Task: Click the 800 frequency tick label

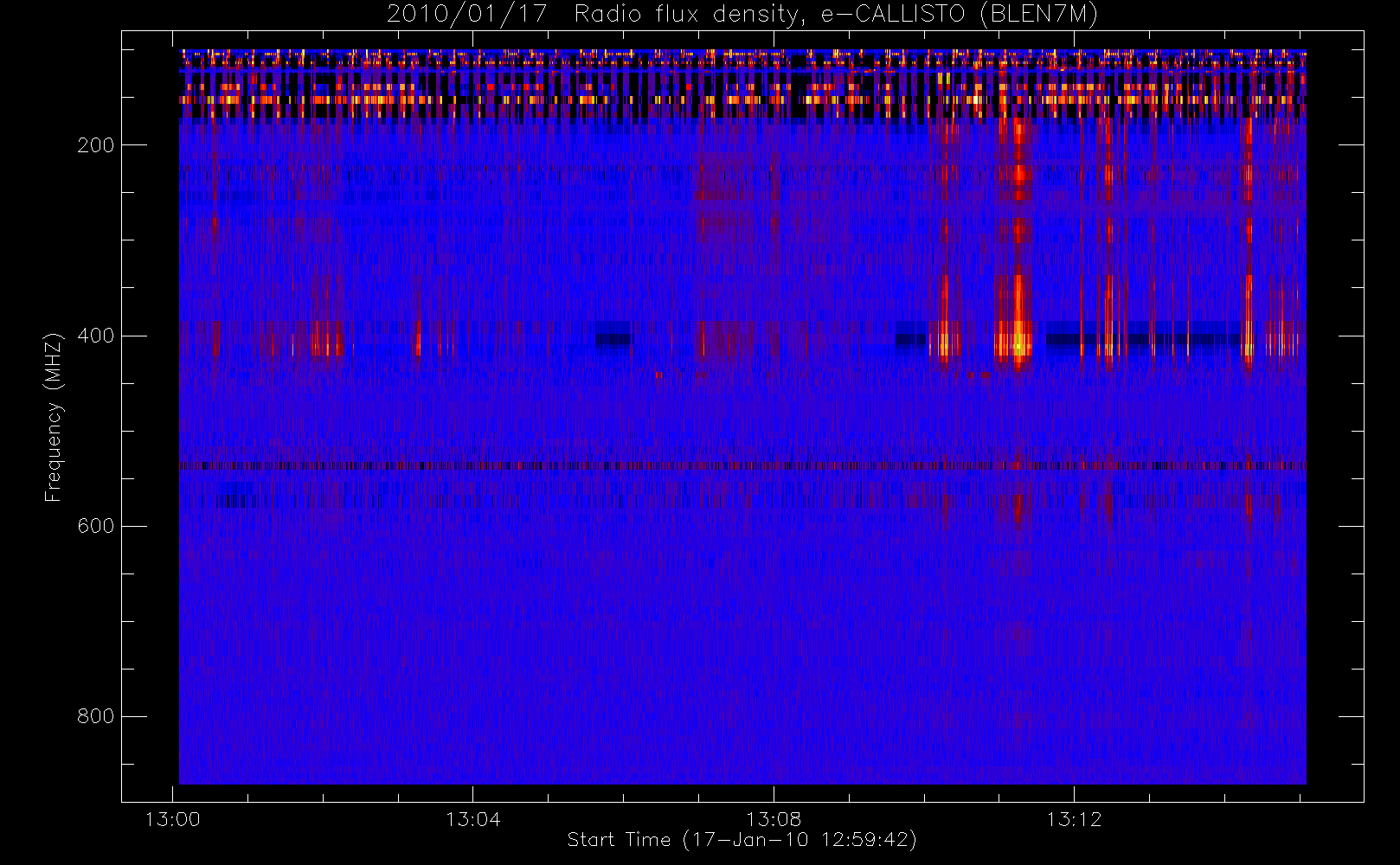Action: (x=95, y=716)
